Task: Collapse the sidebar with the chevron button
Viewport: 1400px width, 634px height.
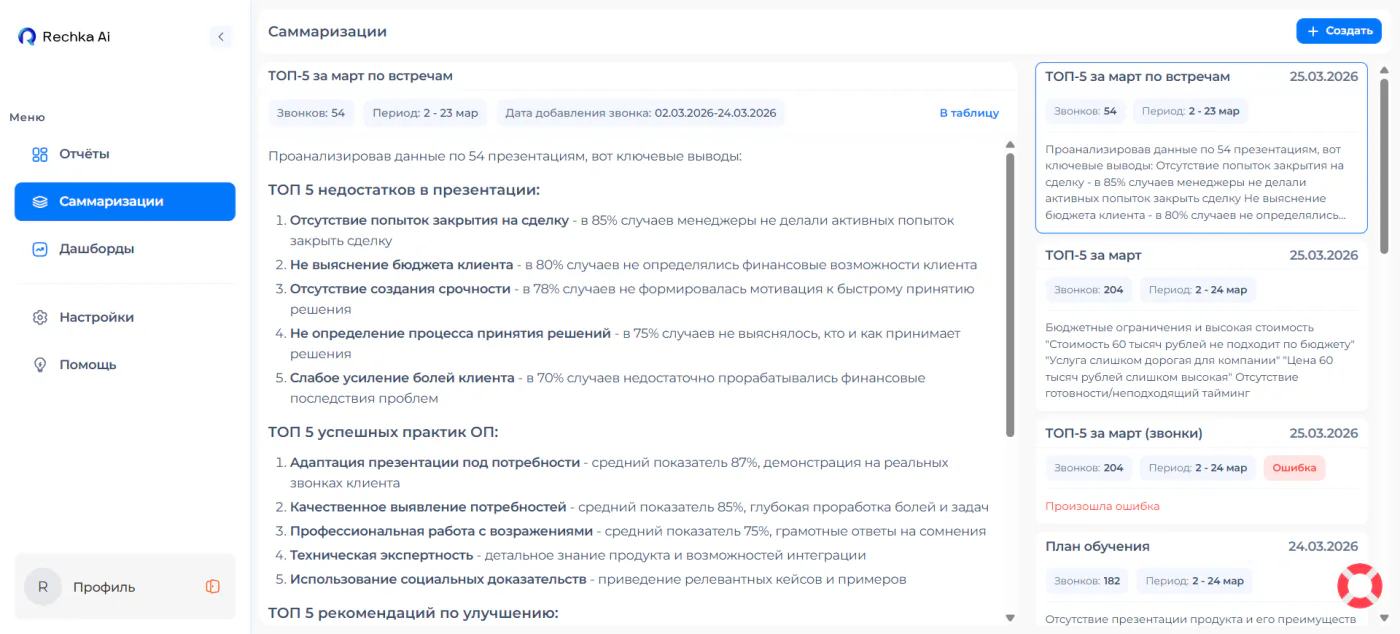Action: (221, 37)
